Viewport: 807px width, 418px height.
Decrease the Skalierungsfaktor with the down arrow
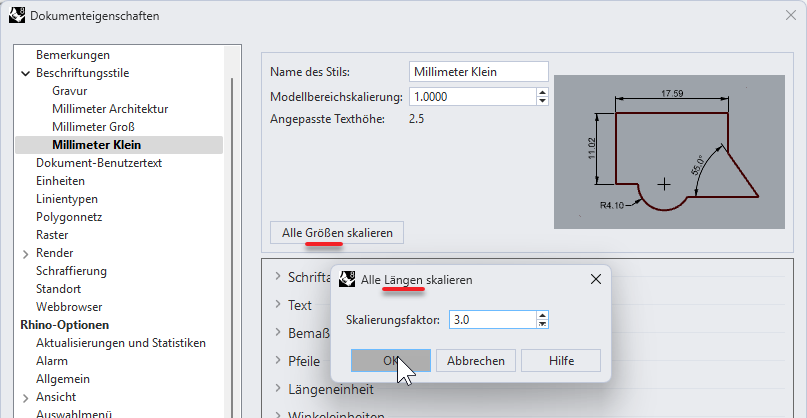click(542, 324)
